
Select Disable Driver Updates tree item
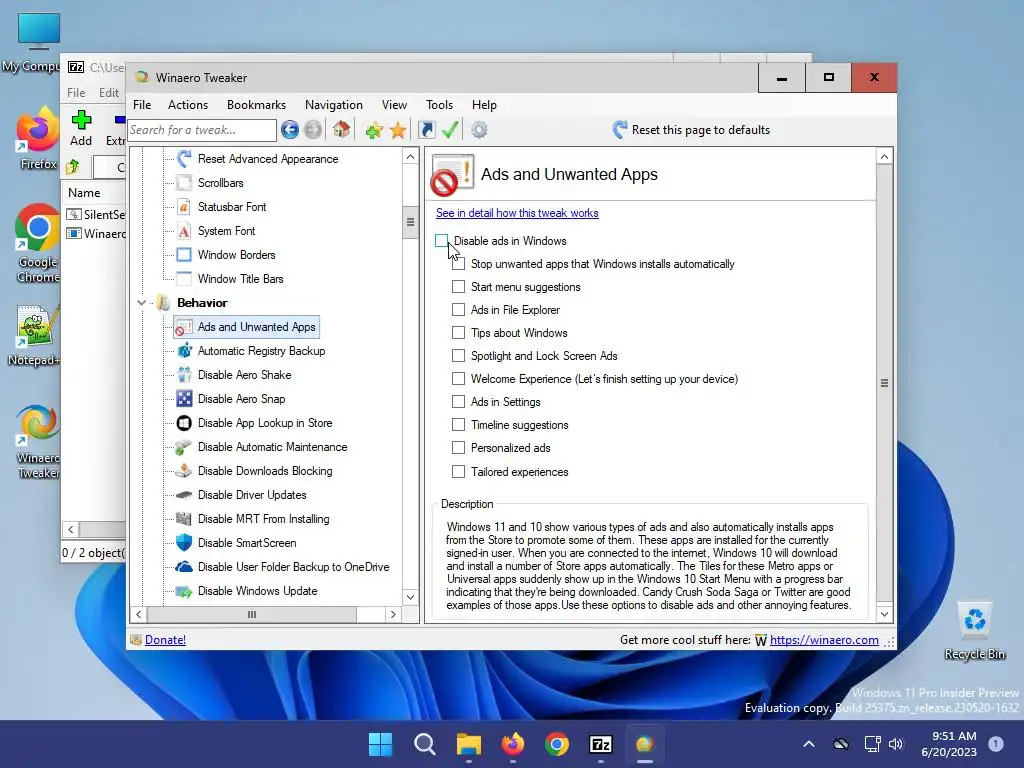click(252, 495)
